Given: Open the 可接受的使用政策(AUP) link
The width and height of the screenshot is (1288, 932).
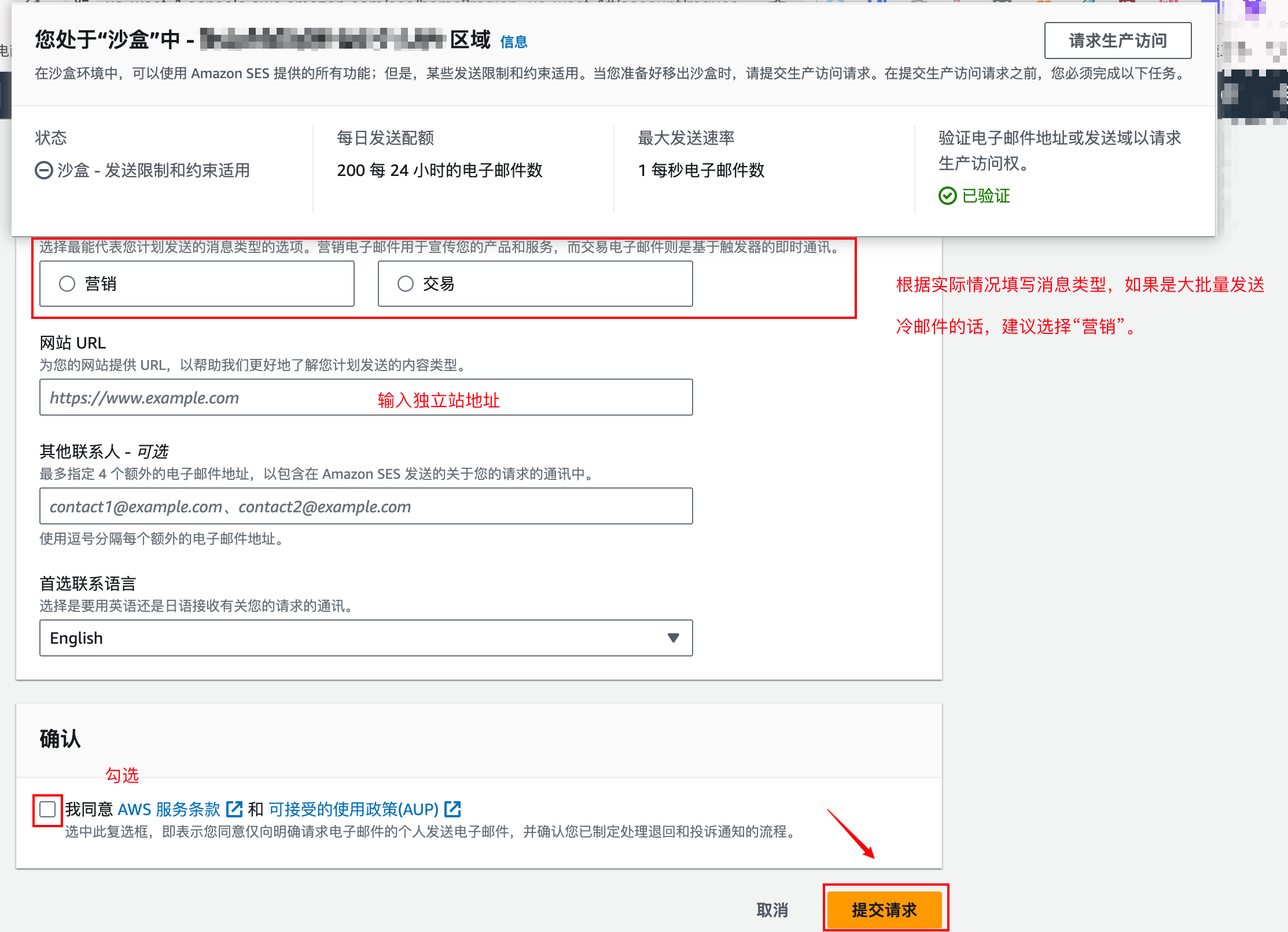Looking at the screenshot, I should point(354,809).
